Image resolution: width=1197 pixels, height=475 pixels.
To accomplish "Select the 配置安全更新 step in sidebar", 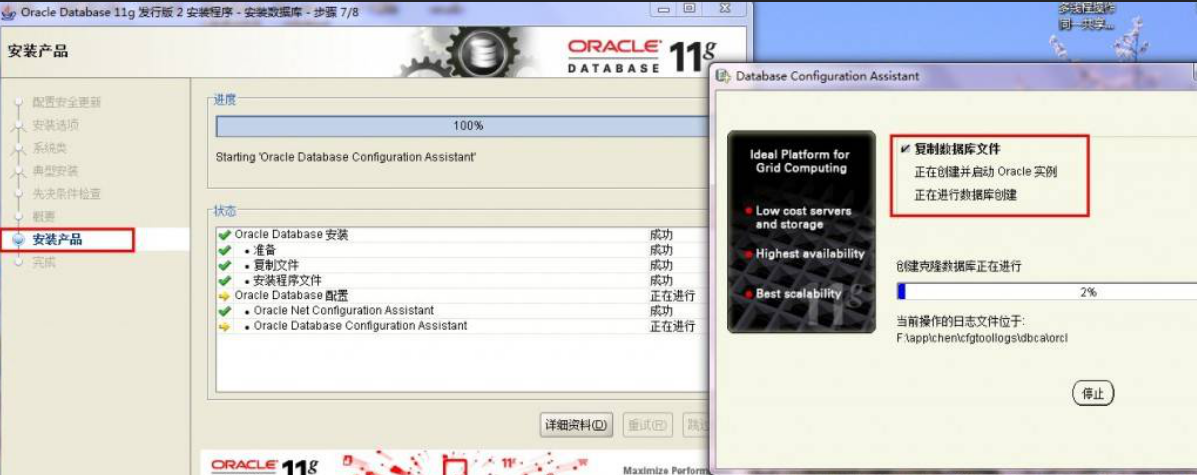I will coord(66,102).
